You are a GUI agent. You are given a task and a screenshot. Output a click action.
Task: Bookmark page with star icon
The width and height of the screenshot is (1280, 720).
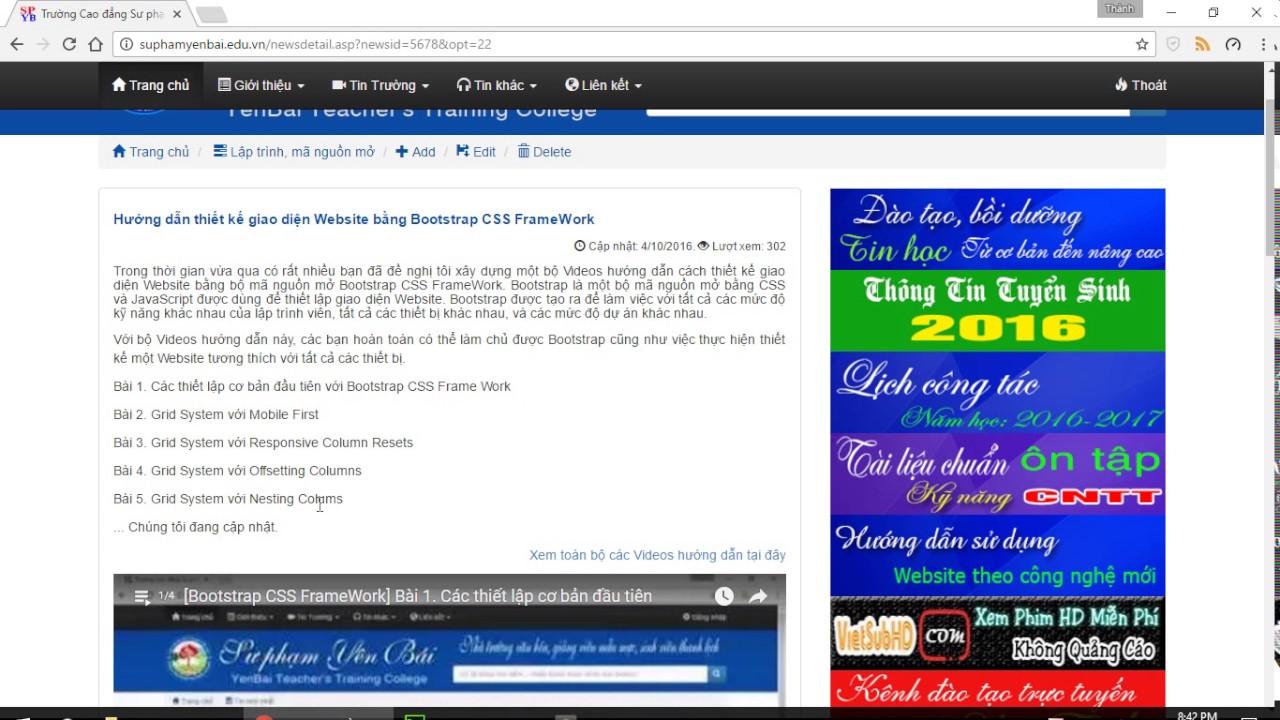1142,44
